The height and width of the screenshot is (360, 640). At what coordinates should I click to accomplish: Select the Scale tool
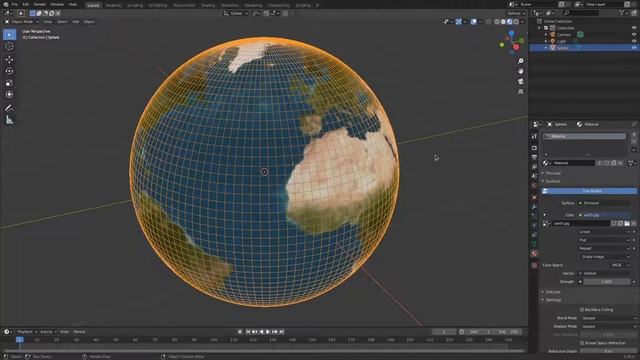coord(9,83)
